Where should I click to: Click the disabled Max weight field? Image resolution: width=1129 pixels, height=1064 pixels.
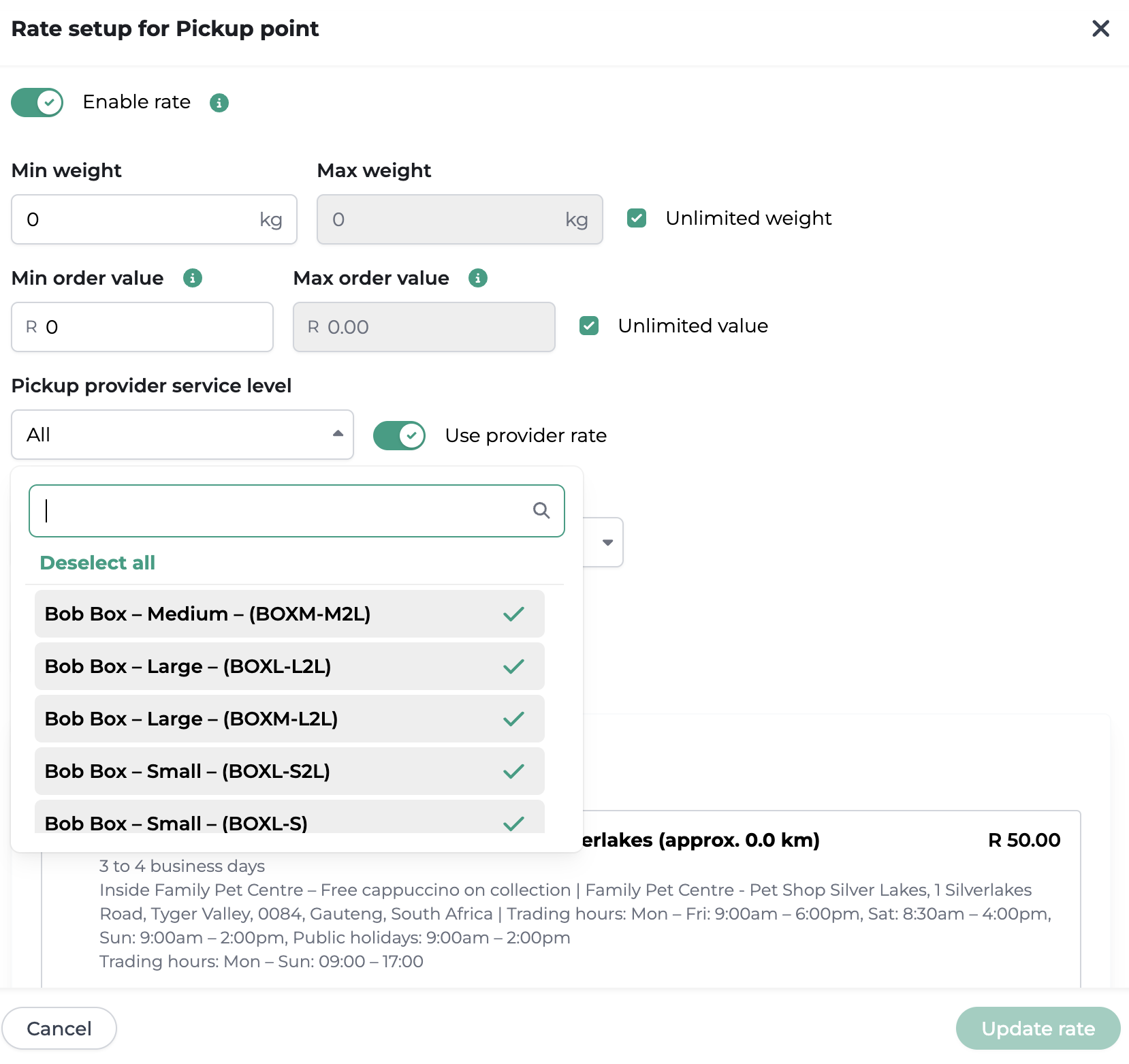tap(460, 219)
